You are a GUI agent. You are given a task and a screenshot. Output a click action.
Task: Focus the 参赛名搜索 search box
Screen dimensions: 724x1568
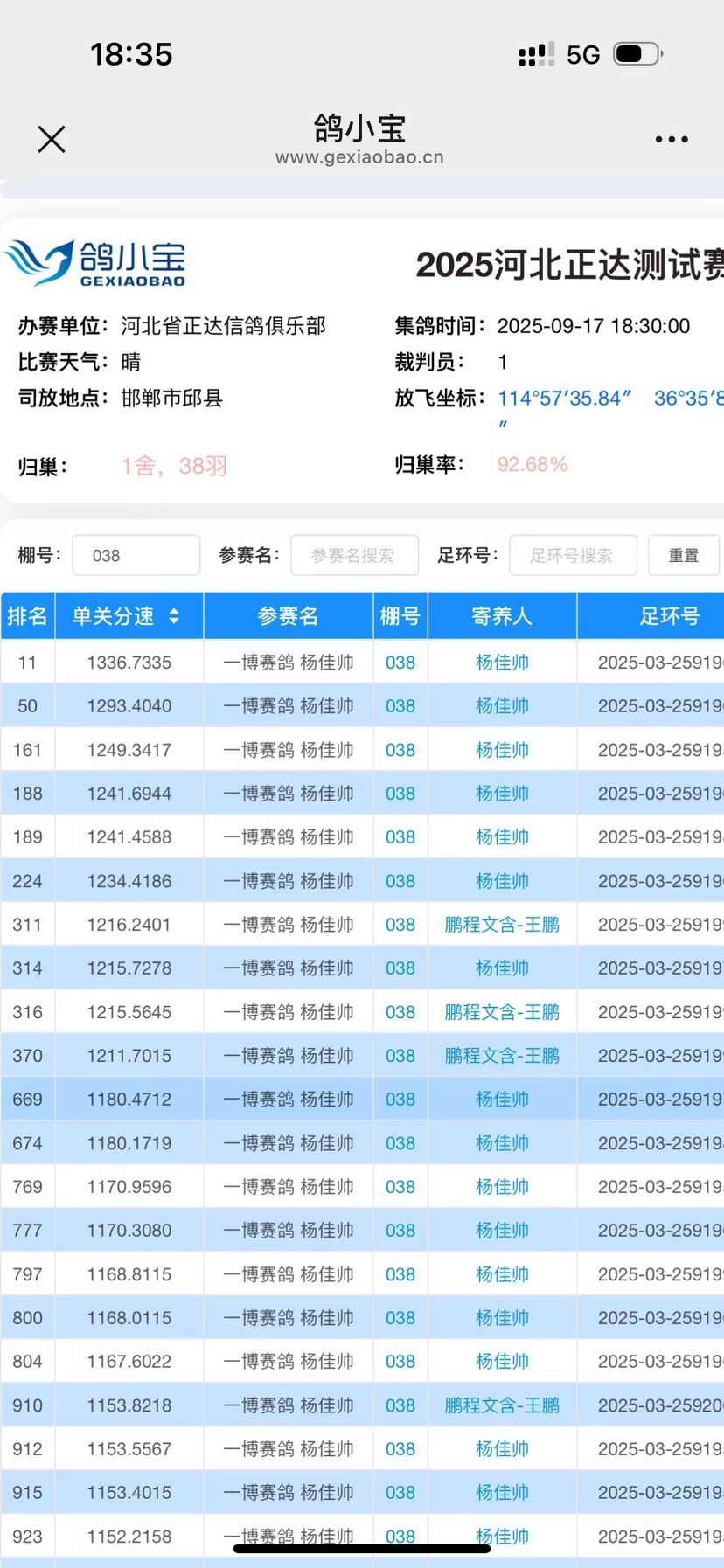coord(354,555)
